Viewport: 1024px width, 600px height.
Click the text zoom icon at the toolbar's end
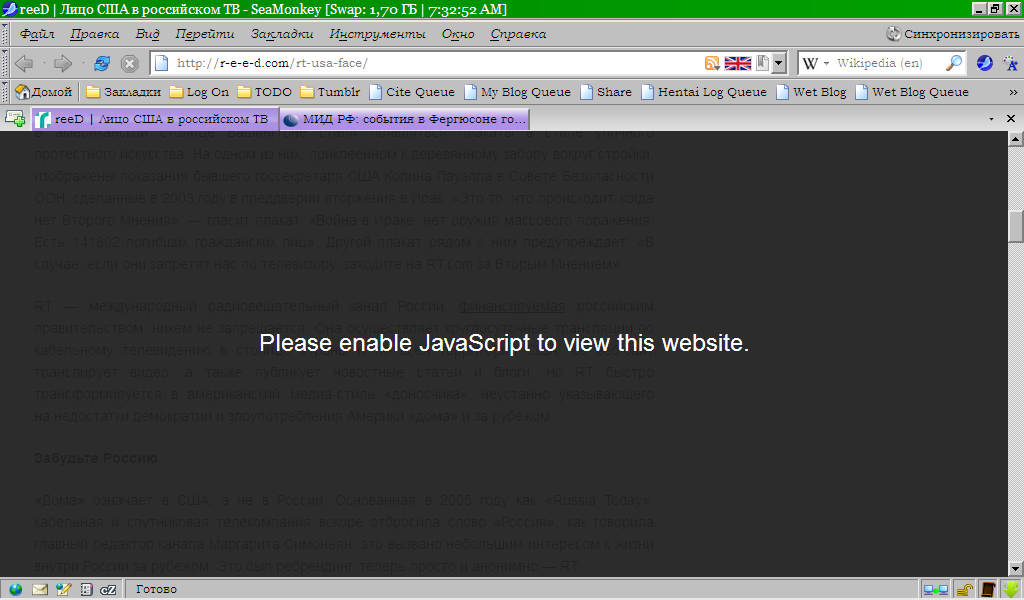[1010, 63]
